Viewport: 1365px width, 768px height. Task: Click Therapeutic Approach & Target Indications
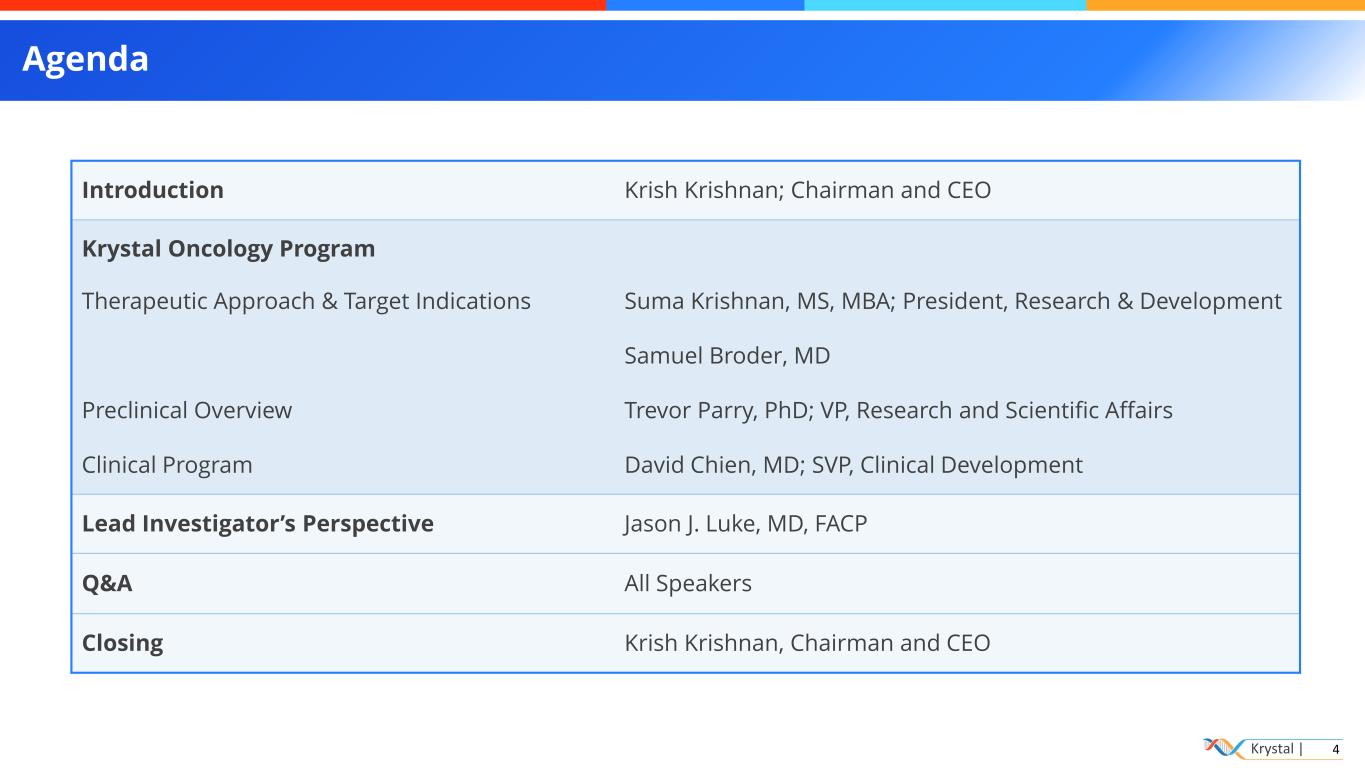pos(306,301)
